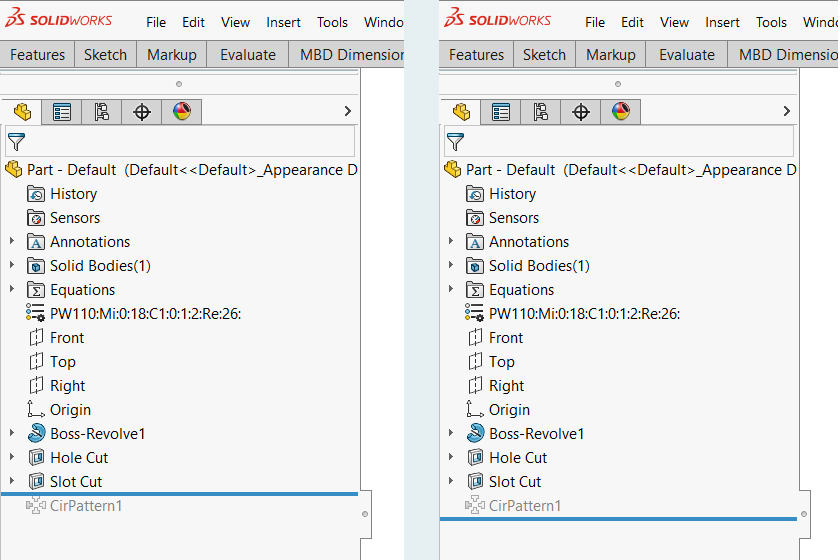Select the FeatureManager design tree tab in the right panel

(461, 112)
